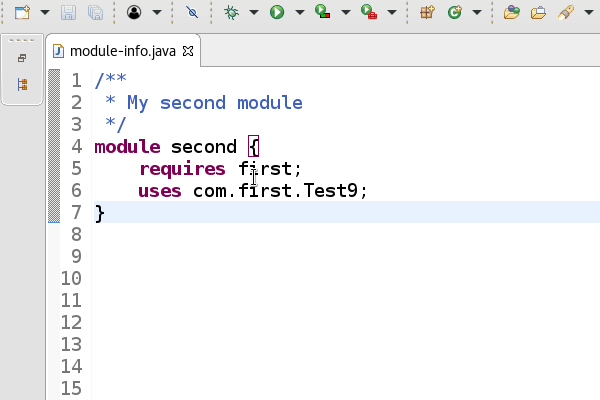Click line number 7 in the gutter
Viewport: 600px width, 400px height.
77,212
